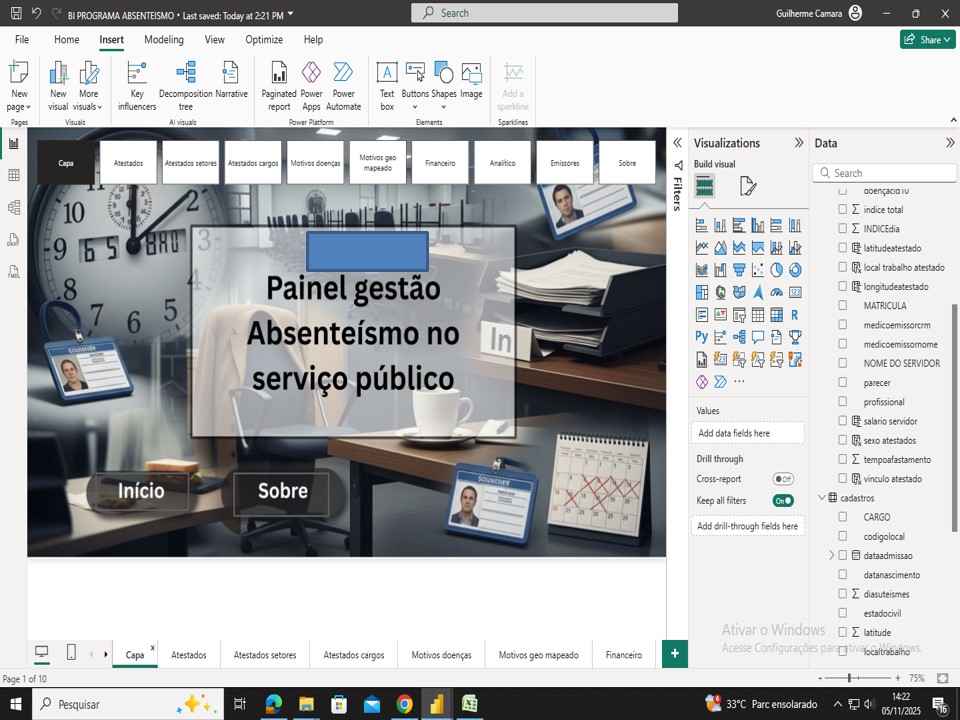Switch to Table view in left sidebar
Image resolution: width=960 pixels, height=720 pixels.
(x=14, y=176)
